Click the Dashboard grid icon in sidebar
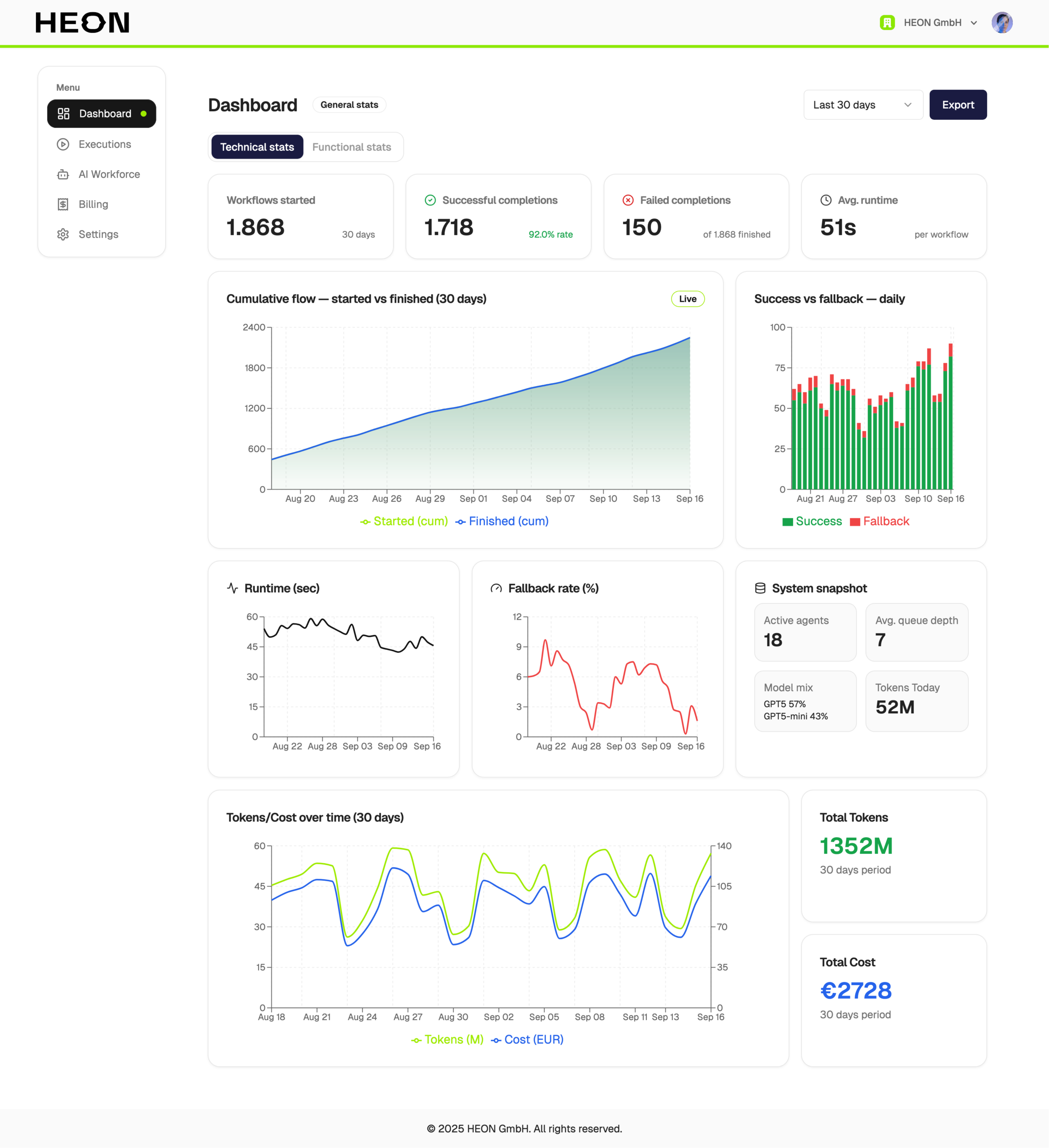The width and height of the screenshot is (1049, 1148). 63,114
